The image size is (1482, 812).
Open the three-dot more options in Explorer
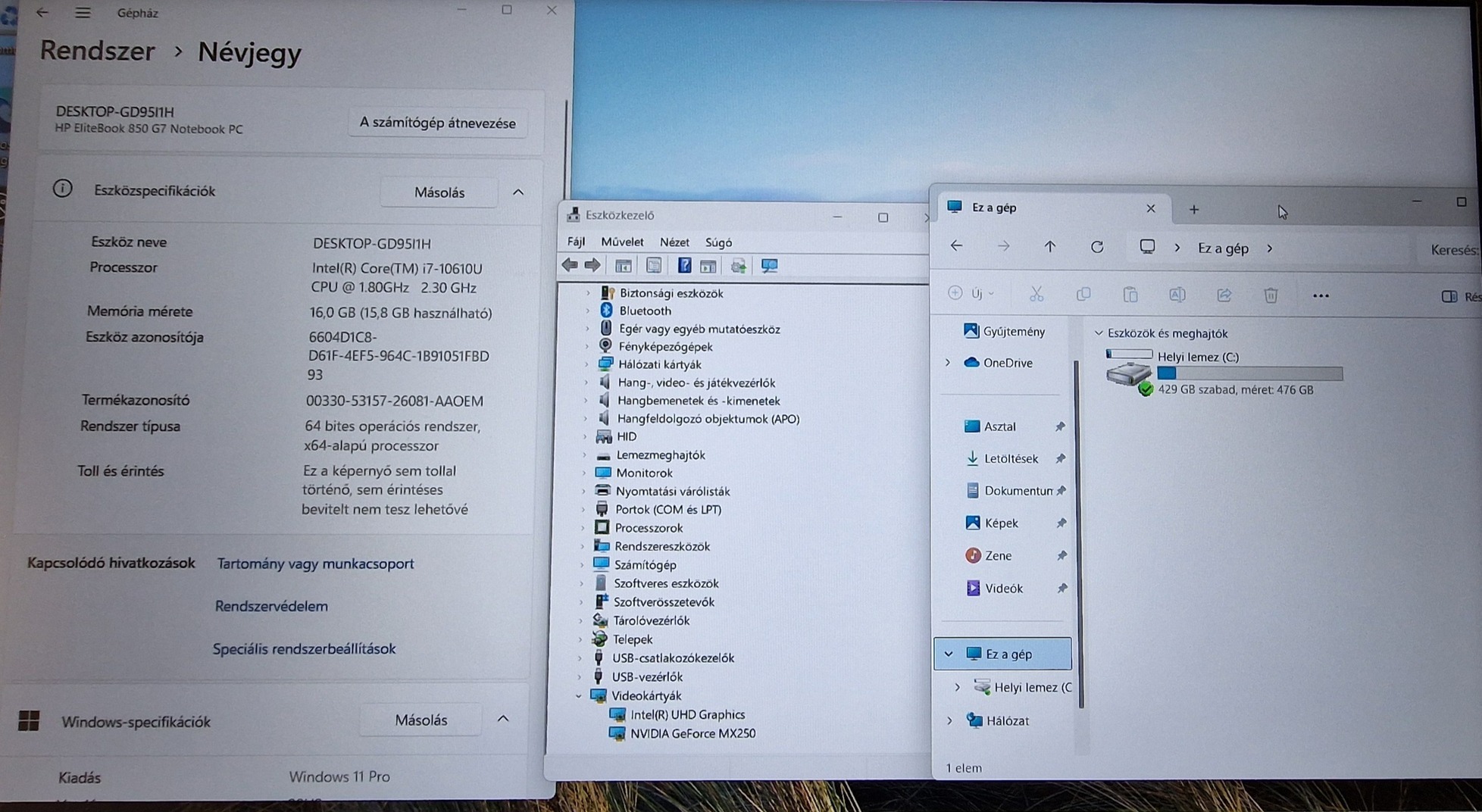coord(1321,296)
